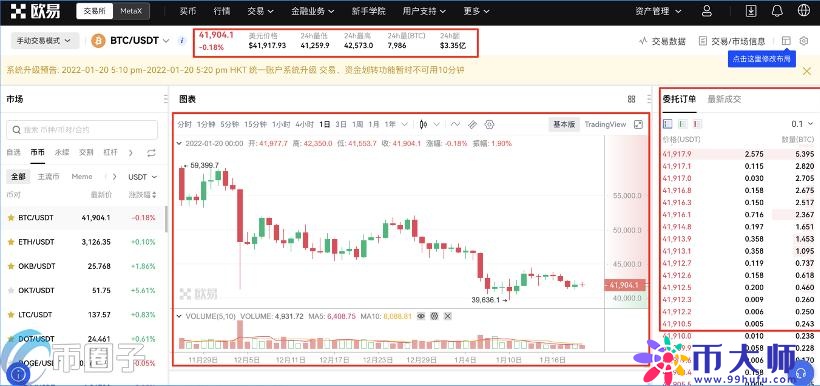The image size is (820, 386).
Task: Select the 委托订单 order book tab
Action: (x=679, y=99)
